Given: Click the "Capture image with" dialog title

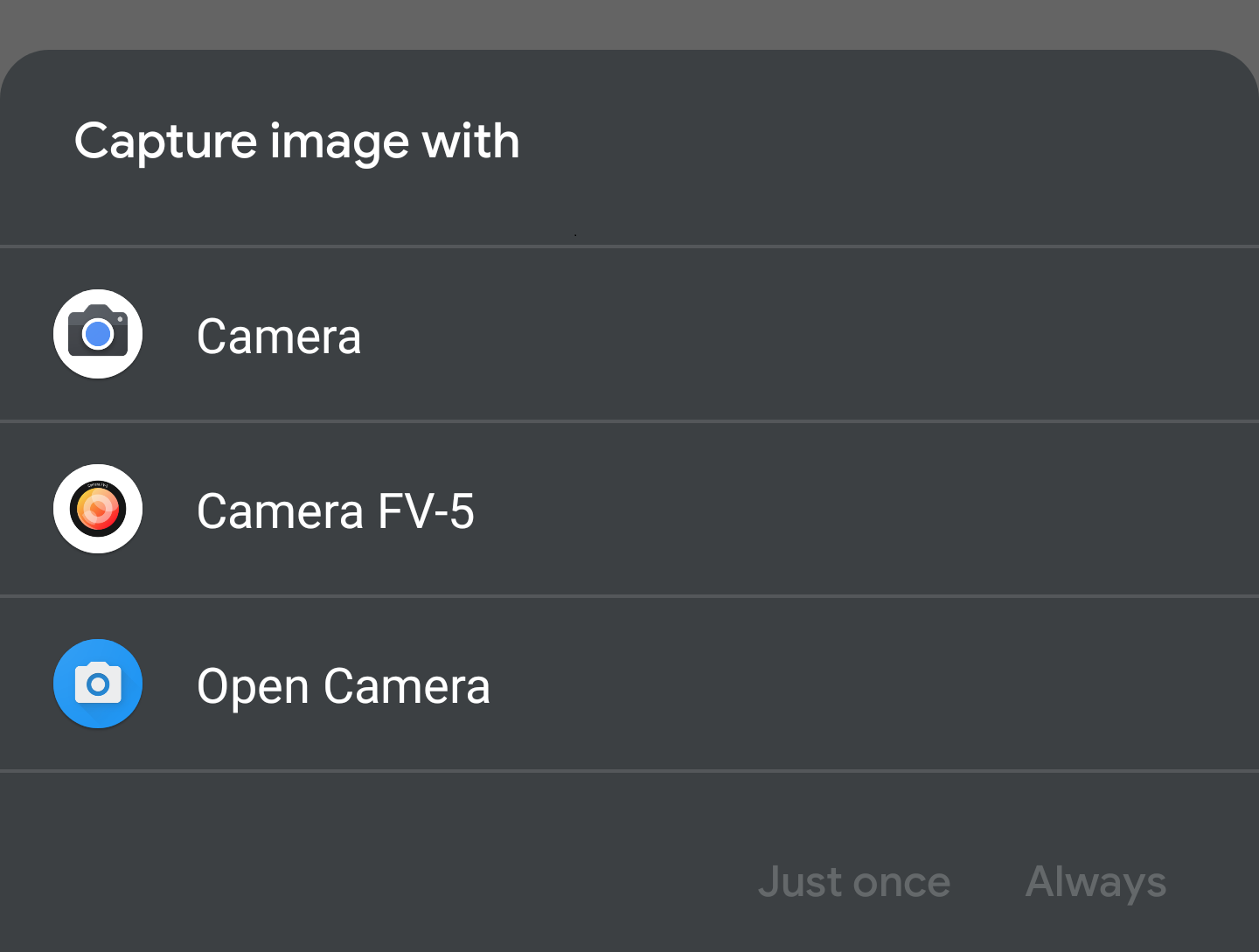Looking at the screenshot, I should point(296,142).
